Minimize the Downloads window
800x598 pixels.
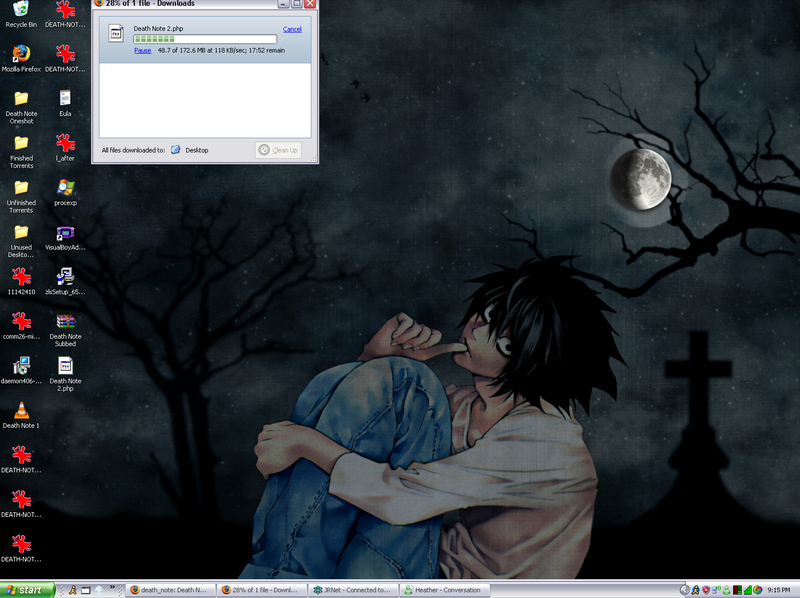point(284,3)
